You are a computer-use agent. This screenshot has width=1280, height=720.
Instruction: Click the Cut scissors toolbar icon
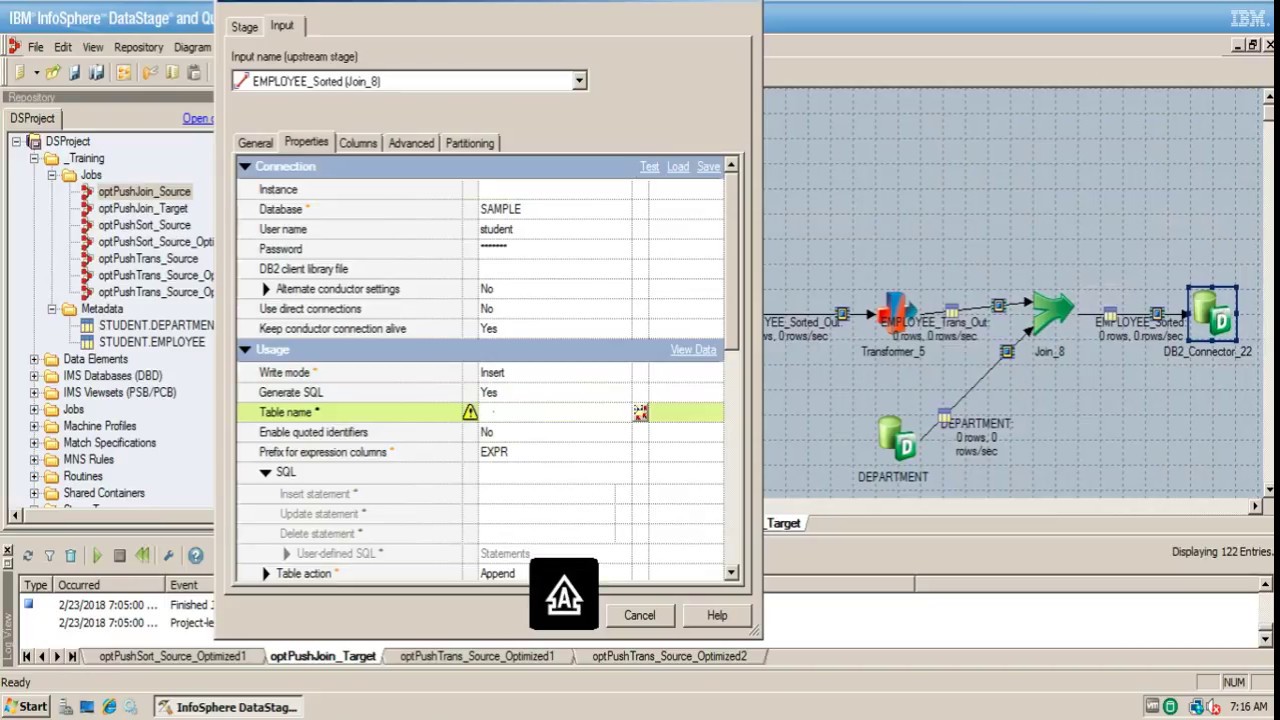(x=149, y=72)
